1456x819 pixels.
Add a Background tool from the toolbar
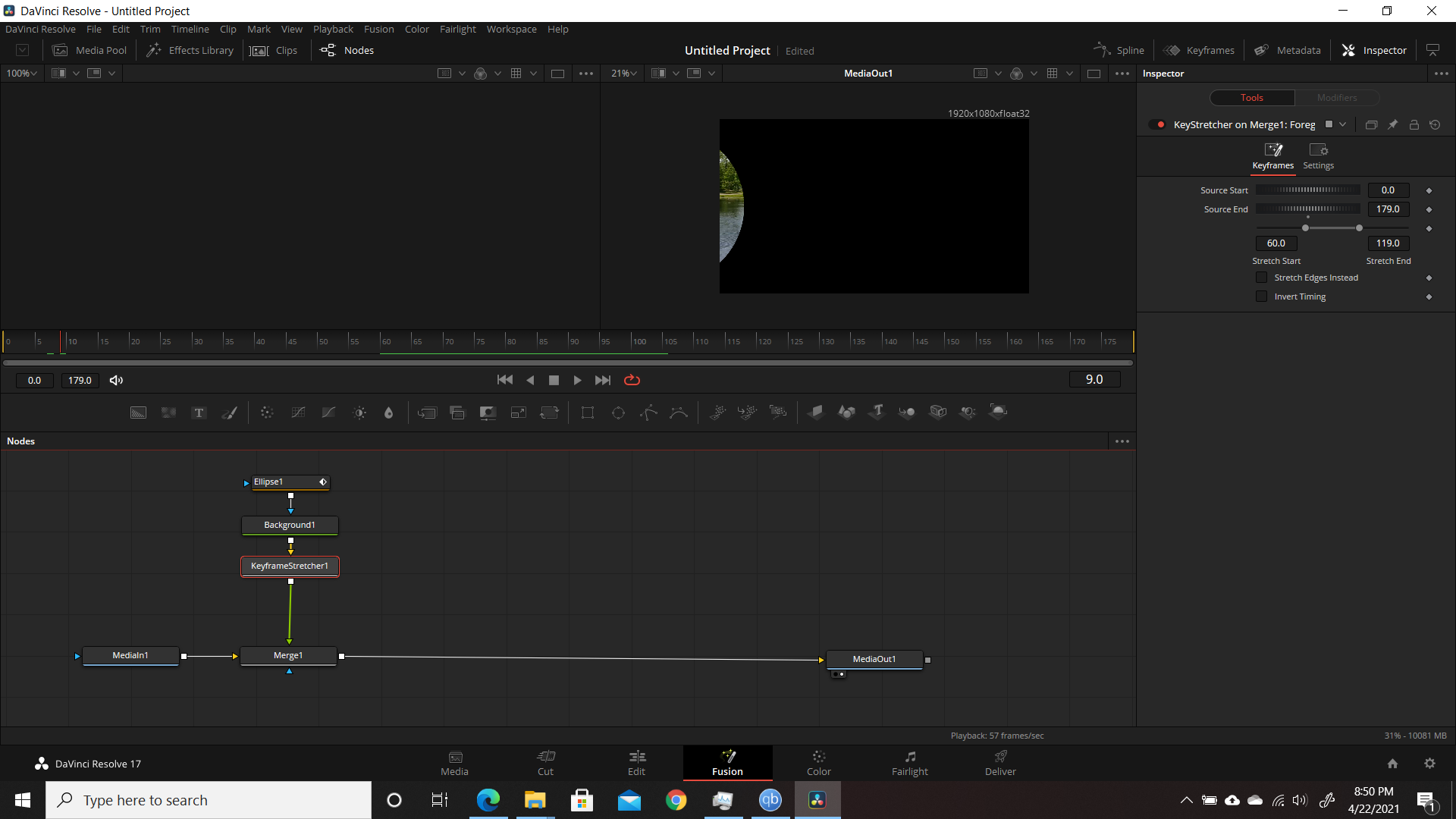point(138,413)
